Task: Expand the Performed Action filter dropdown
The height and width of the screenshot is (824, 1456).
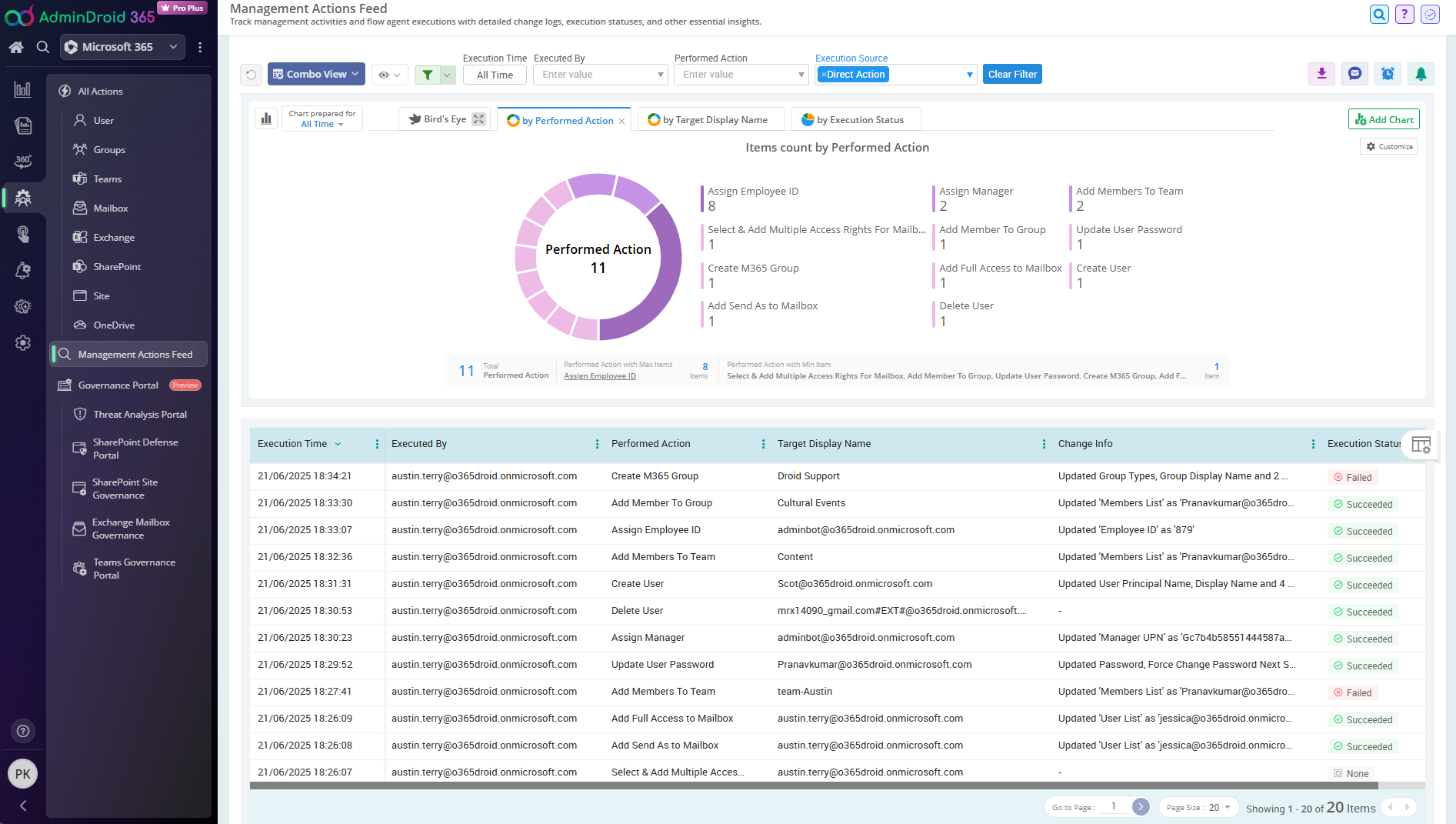Action: (801, 75)
